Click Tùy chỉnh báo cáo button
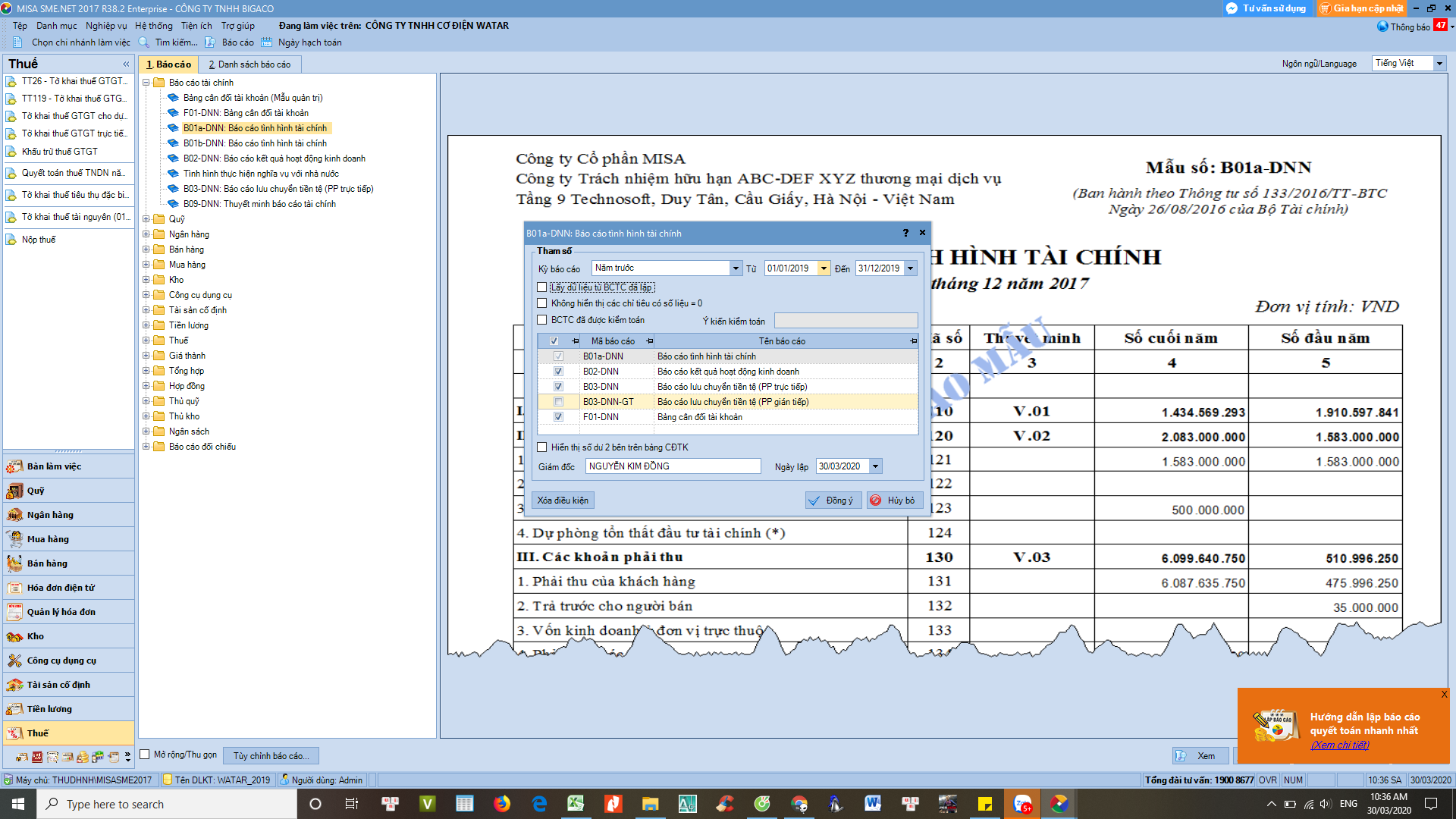Viewport: 1456px width, 819px height. pyautogui.click(x=271, y=756)
